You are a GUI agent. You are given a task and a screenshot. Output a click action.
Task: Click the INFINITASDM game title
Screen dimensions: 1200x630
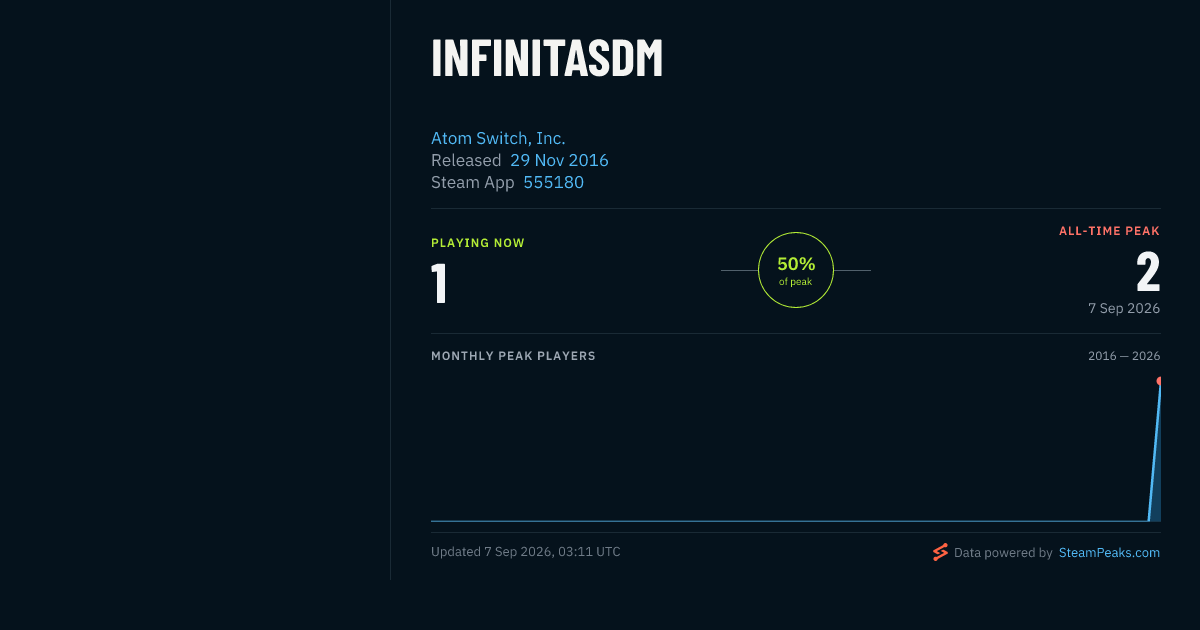pos(547,58)
